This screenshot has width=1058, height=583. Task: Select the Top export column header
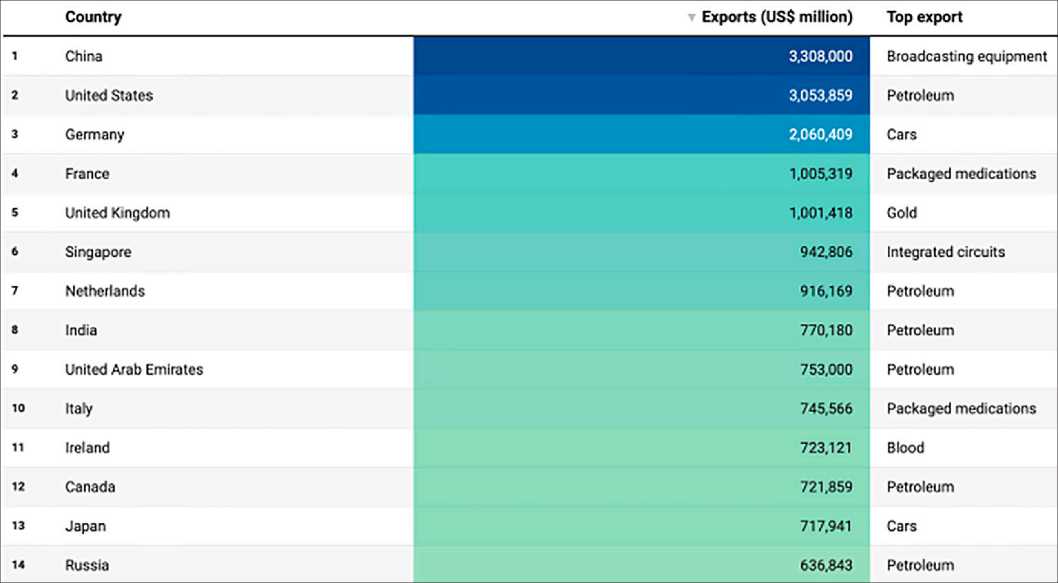(924, 17)
